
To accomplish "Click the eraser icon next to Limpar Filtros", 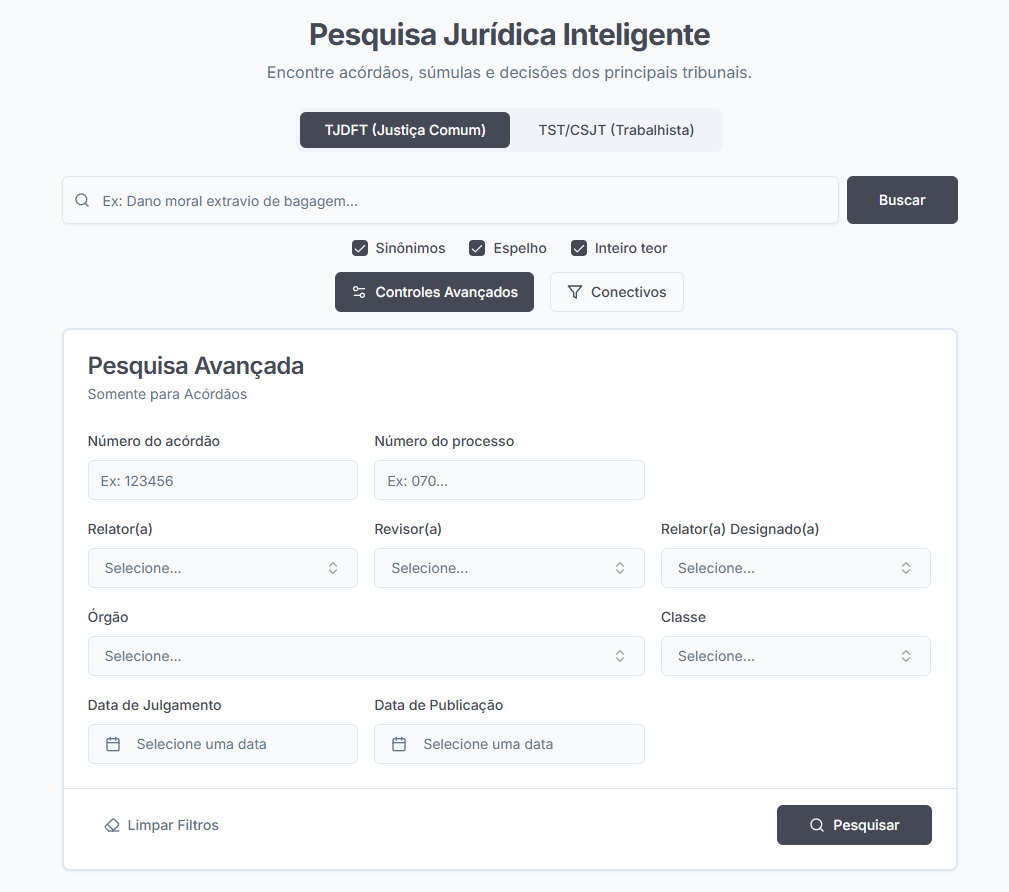I will pos(110,825).
